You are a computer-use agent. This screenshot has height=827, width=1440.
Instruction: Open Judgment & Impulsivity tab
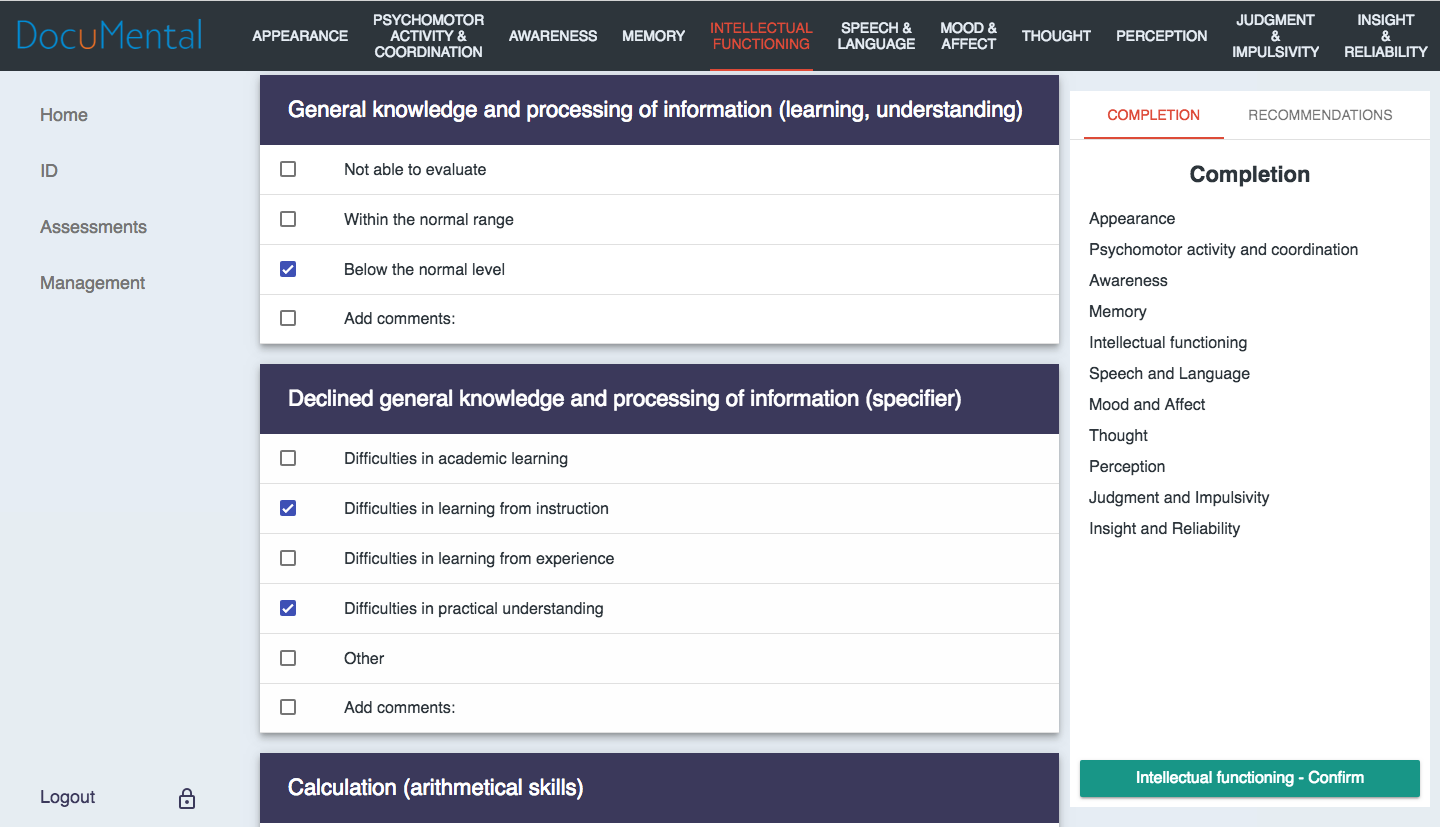(x=1275, y=36)
